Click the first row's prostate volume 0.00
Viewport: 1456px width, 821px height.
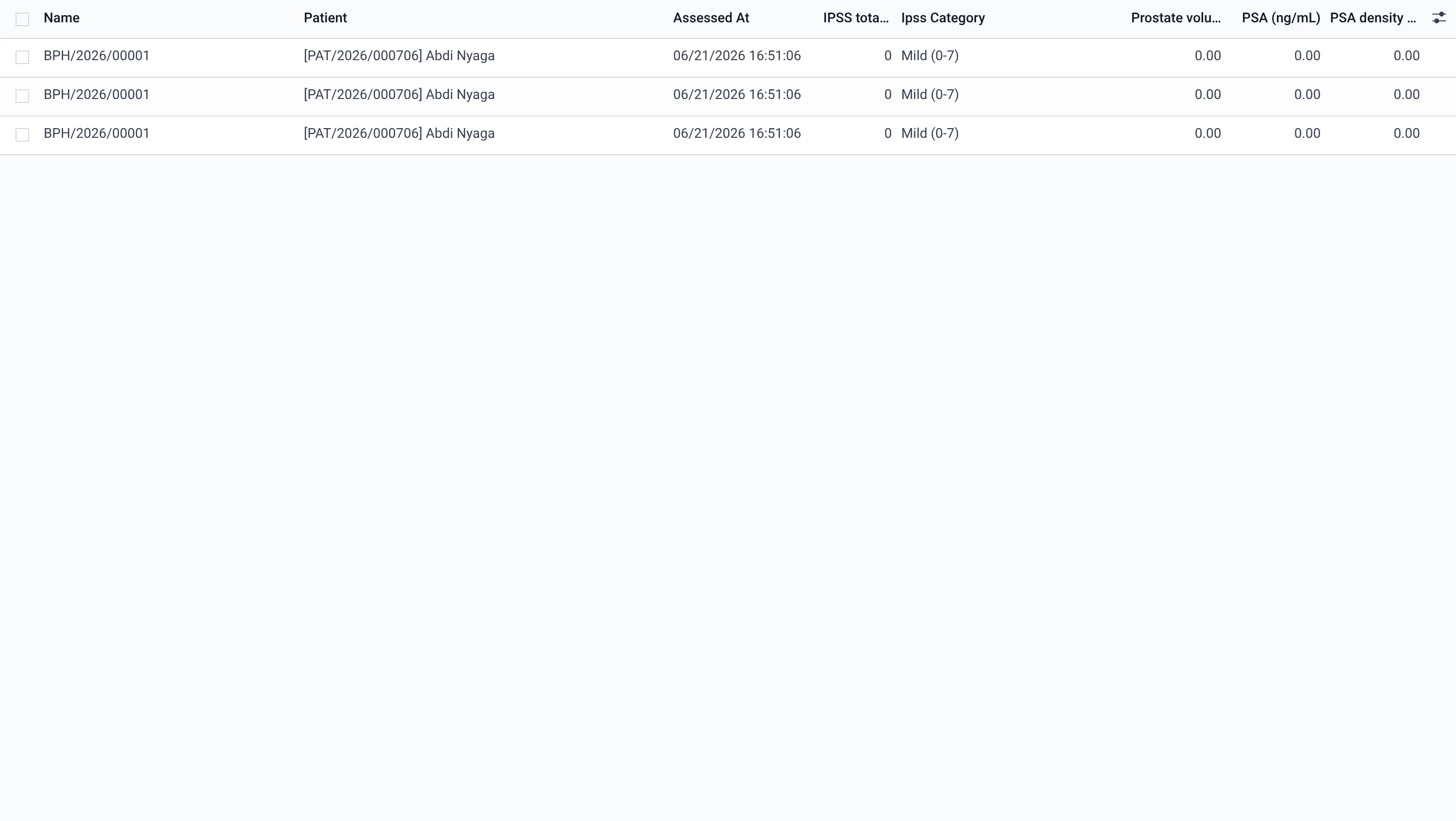1208,56
